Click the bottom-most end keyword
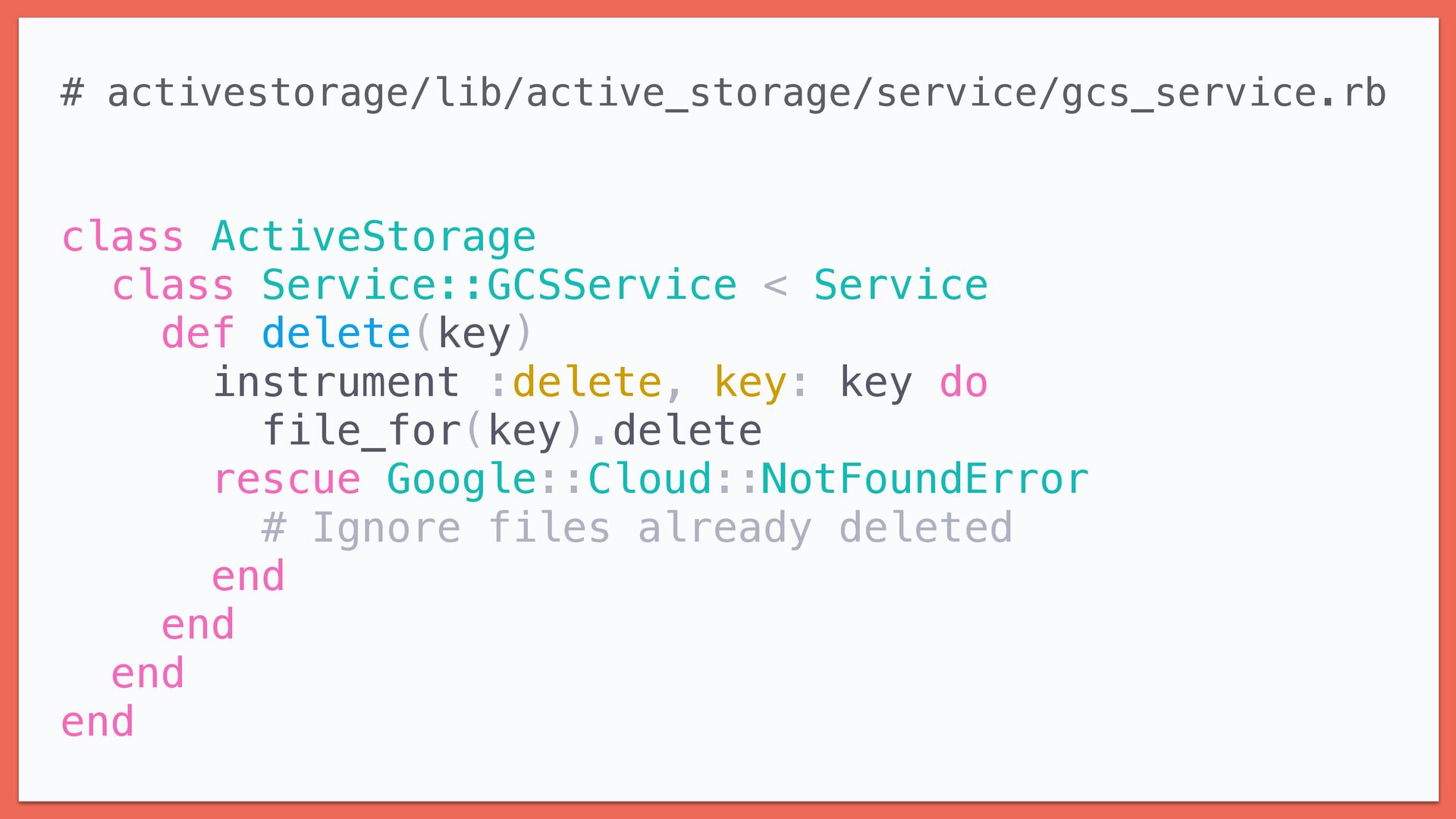The width and height of the screenshot is (1456, 819). point(97,722)
